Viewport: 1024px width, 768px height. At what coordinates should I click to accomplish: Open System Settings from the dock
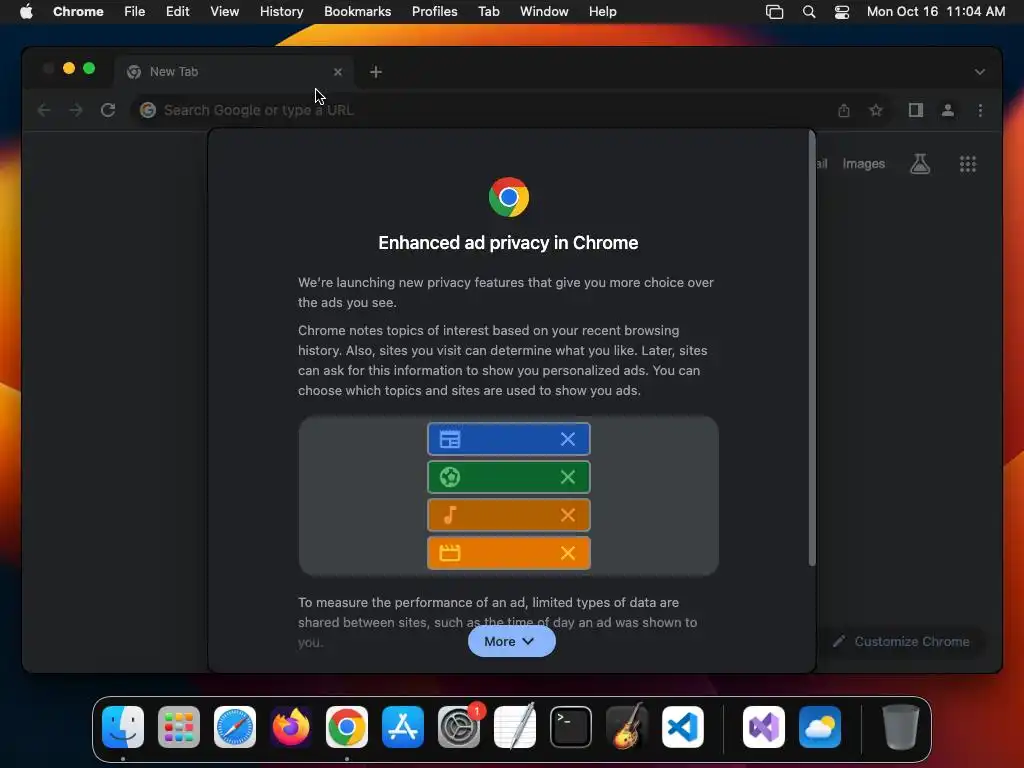pos(459,727)
